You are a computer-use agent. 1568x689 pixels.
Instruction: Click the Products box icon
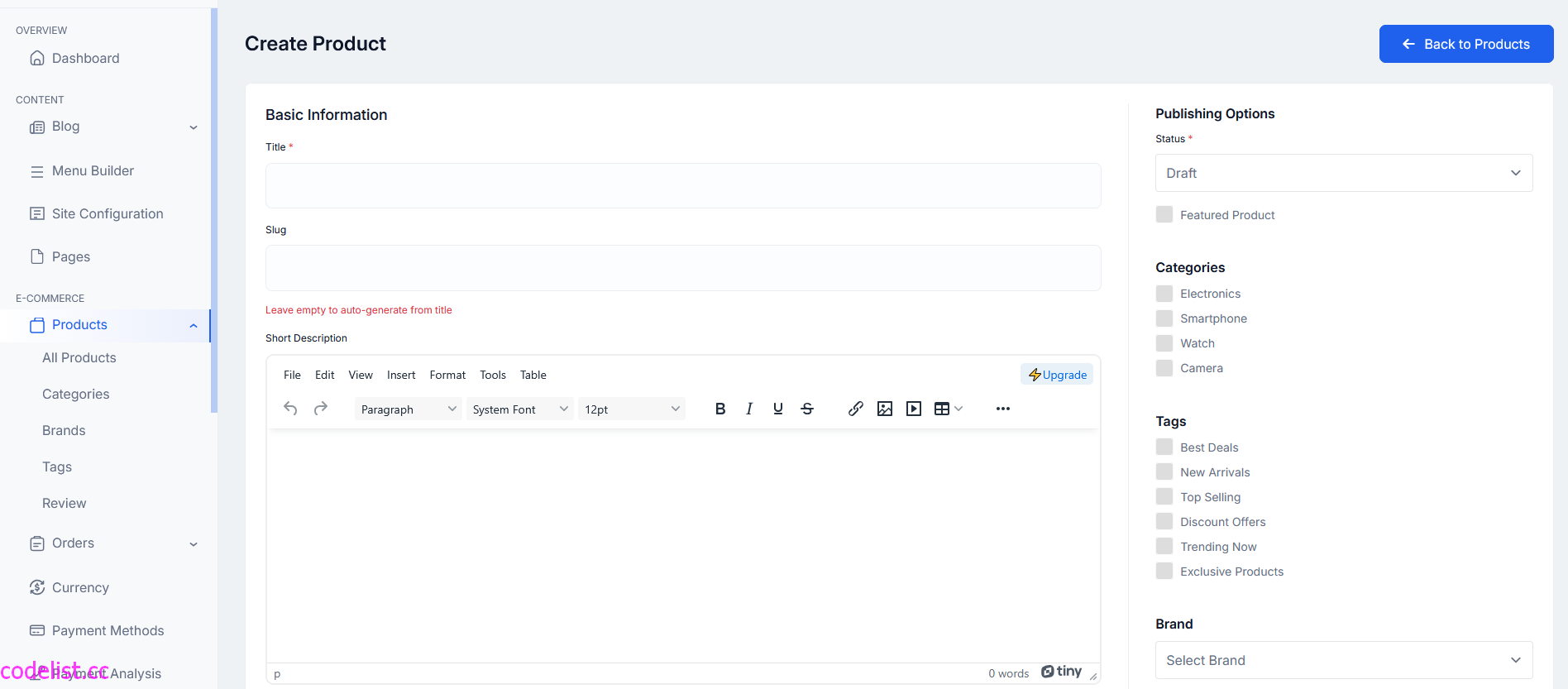pyautogui.click(x=37, y=325)
